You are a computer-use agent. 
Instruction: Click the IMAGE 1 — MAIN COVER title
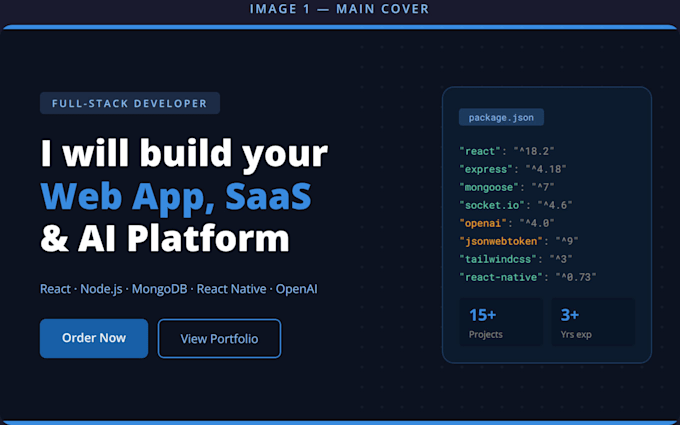pos(339,9)
